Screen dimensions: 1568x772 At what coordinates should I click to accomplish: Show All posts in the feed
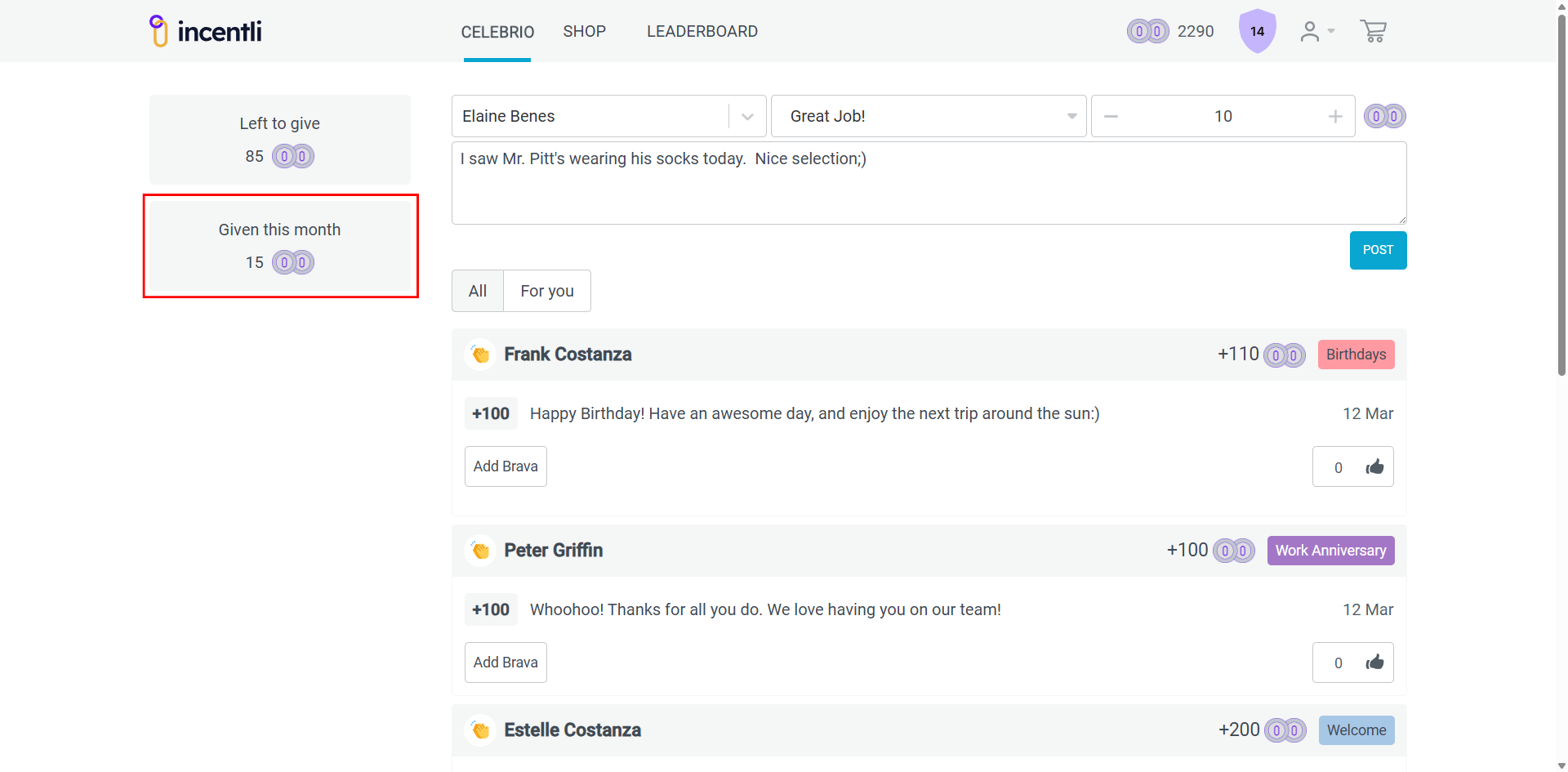pyautogui.click(x=478, y=291)
